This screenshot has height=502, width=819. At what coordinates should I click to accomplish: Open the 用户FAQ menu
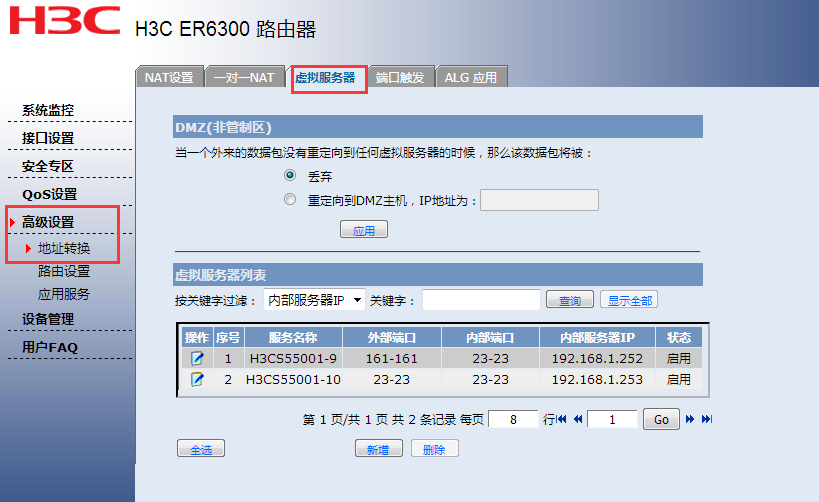coord(50,347)
